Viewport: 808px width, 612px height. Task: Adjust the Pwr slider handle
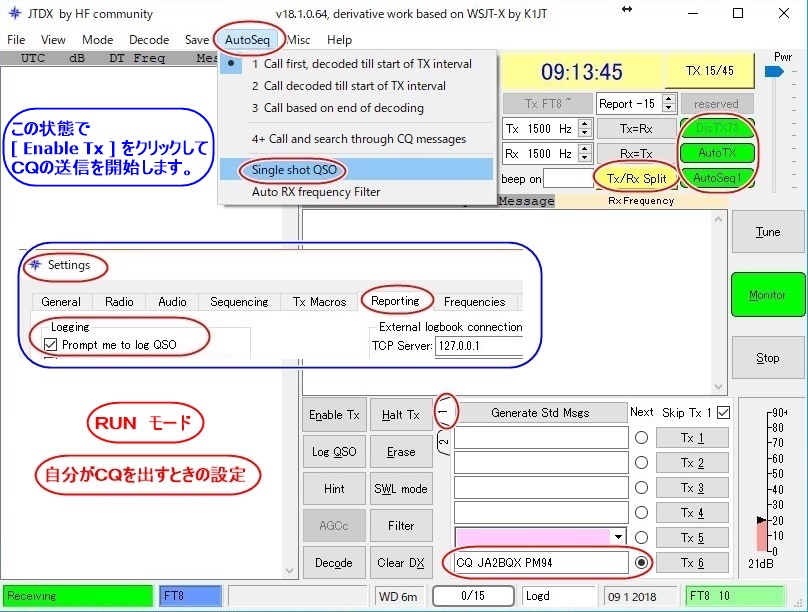click(x=774, y=72)
